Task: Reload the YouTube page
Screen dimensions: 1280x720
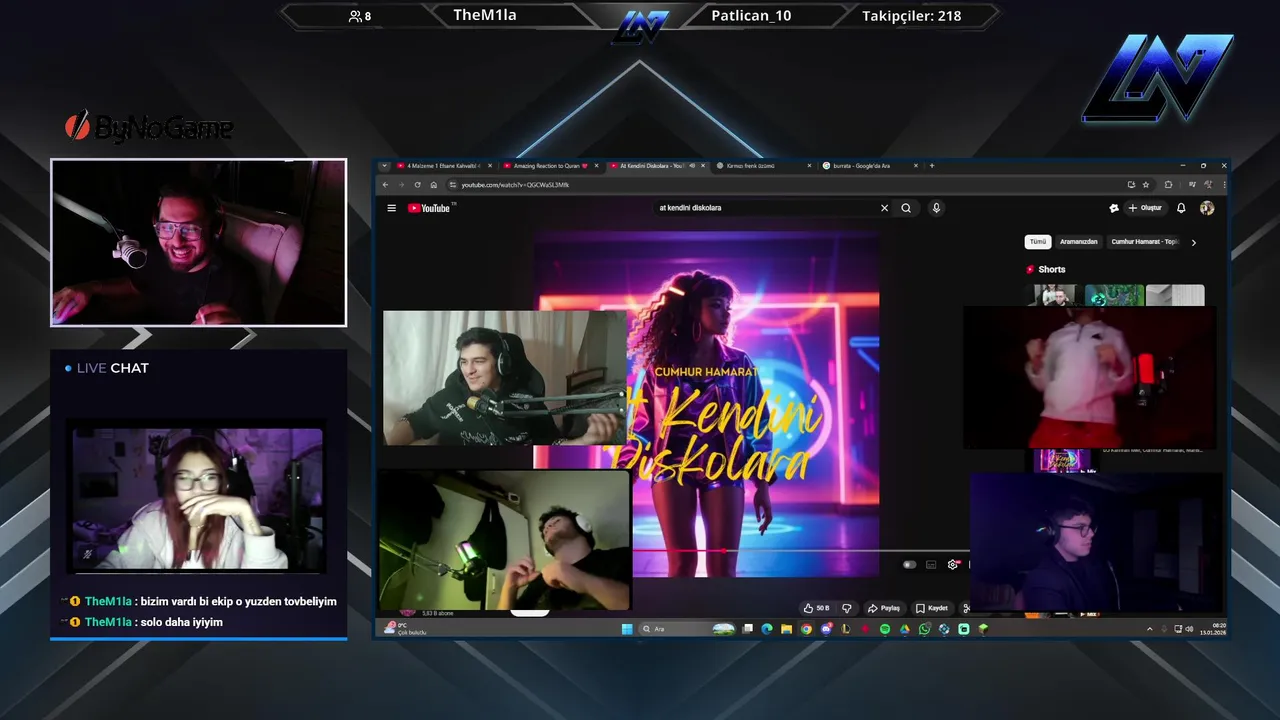Action: (x=418, y=185)
